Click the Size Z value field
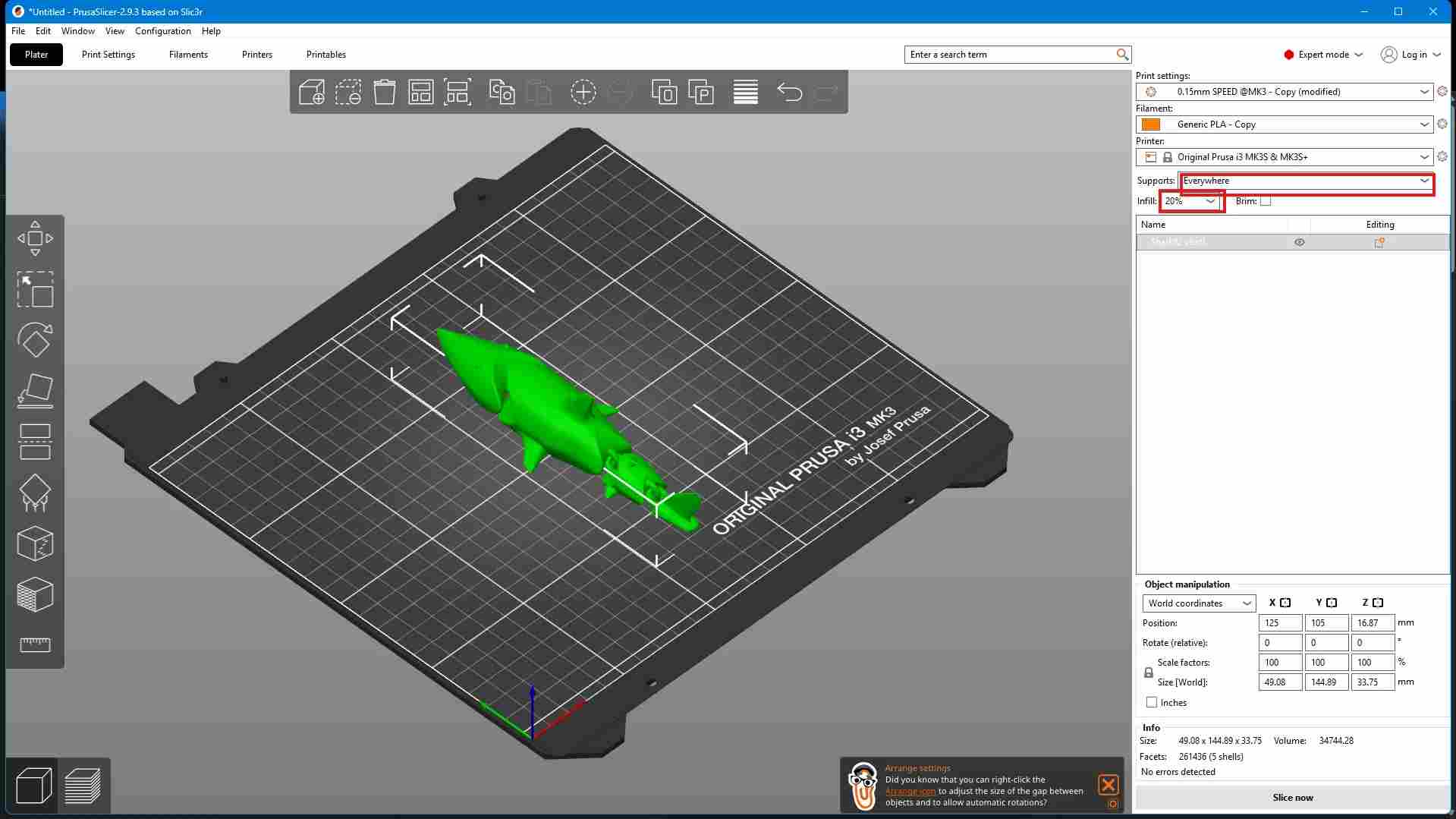 [x=1373, y=682]
